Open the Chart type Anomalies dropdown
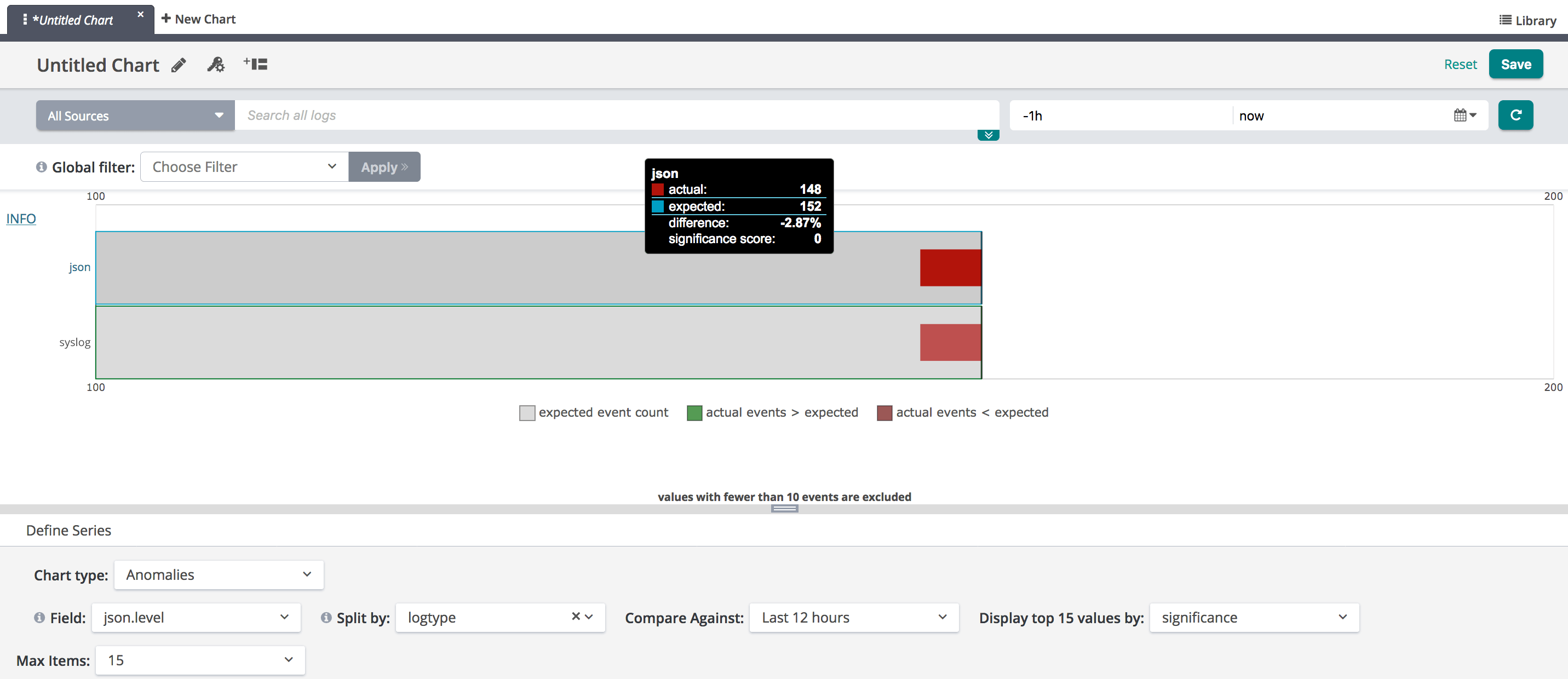The width and height of the screenshot is (1568, 679). coord(219,575)
